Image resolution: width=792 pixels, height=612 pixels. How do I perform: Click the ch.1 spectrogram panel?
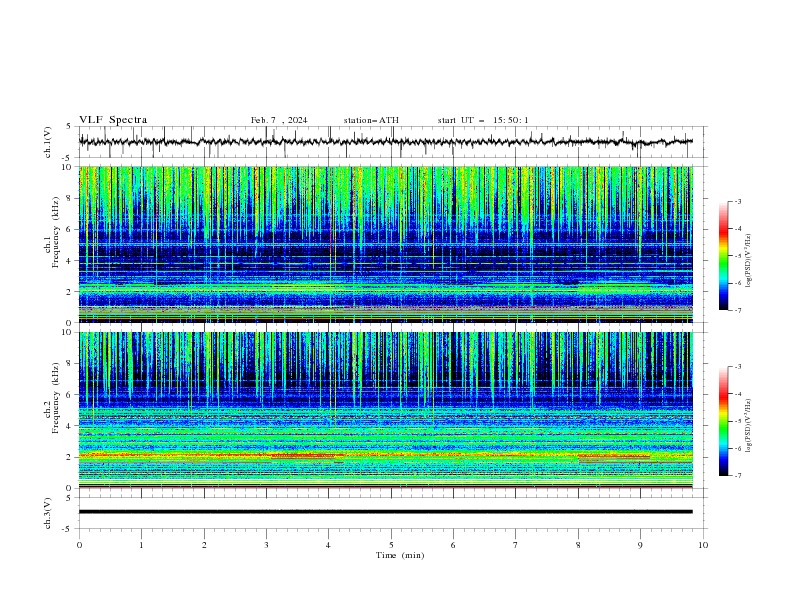coord(386,244)
